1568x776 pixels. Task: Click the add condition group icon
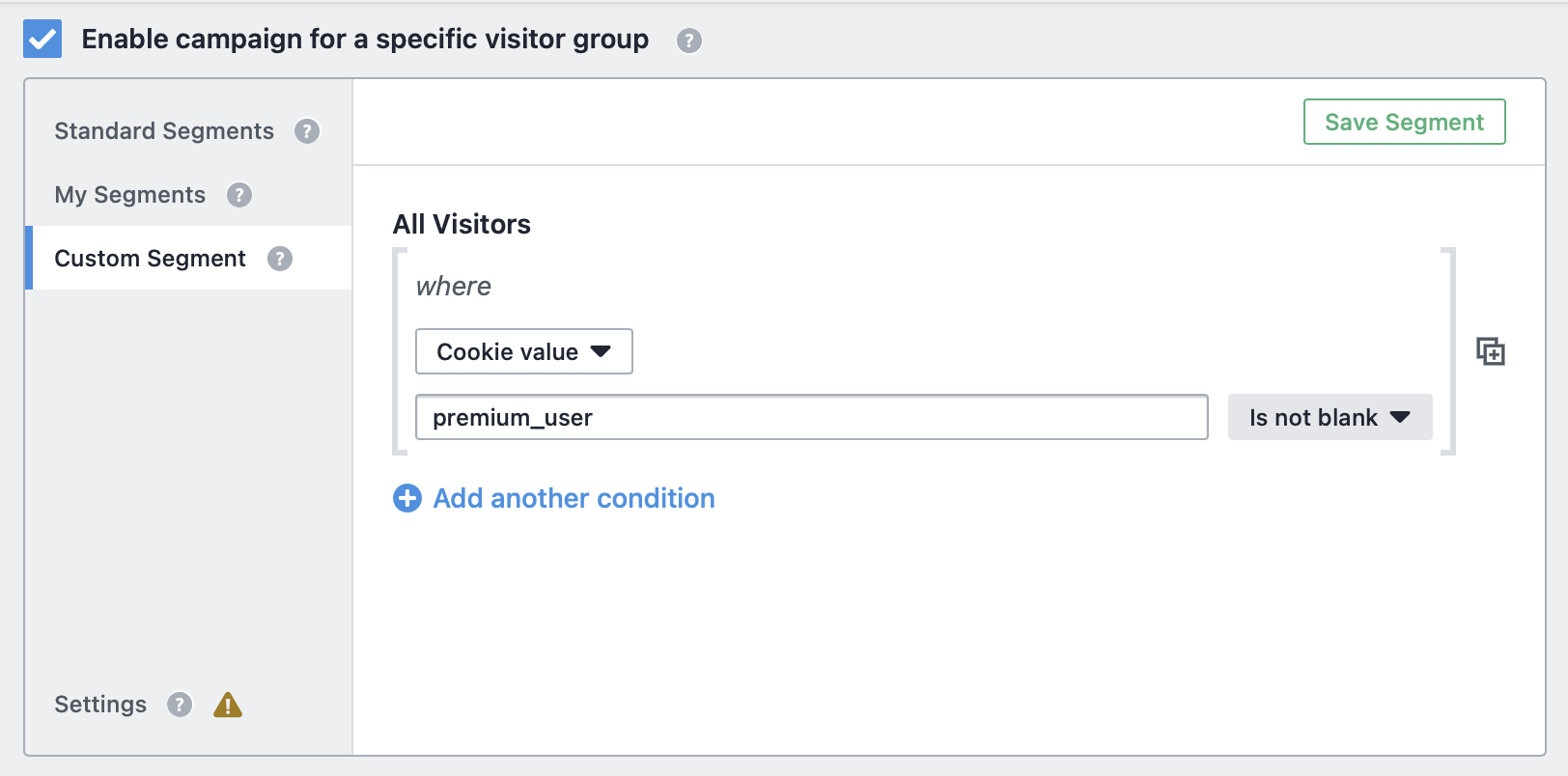pos(1491,351)
